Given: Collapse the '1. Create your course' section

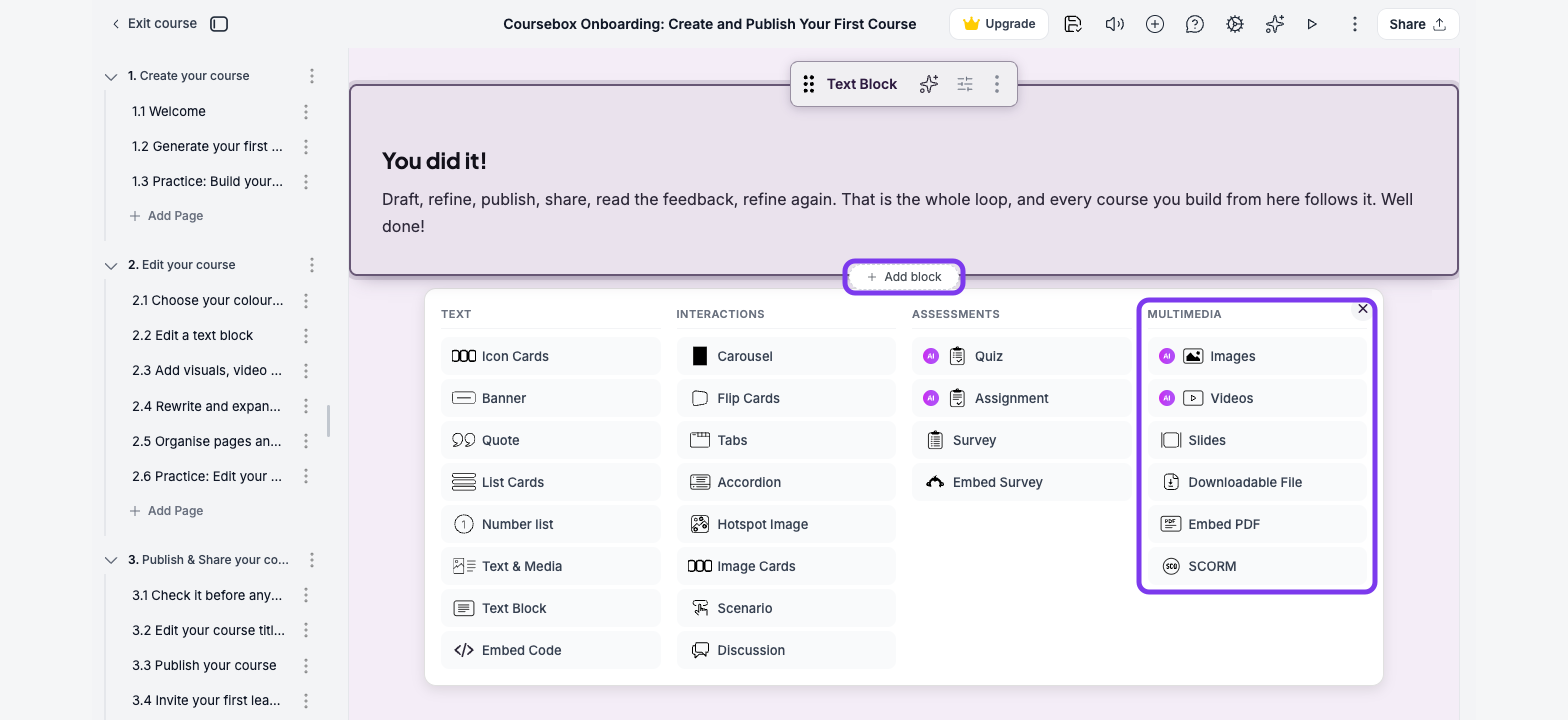Looking at the screenshot, I should coord(111,76).
